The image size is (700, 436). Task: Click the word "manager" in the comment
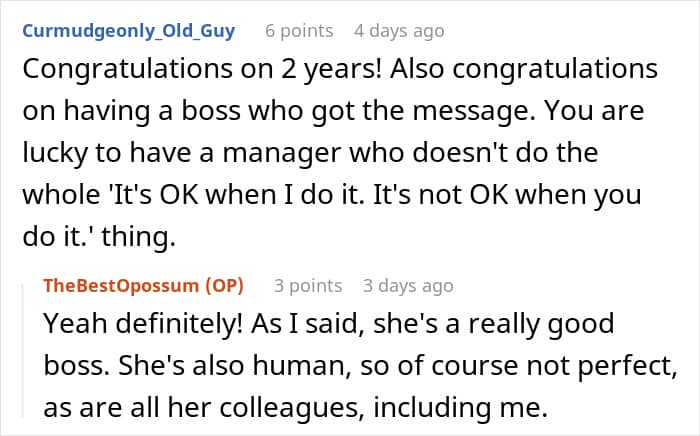tap(282, 153)
